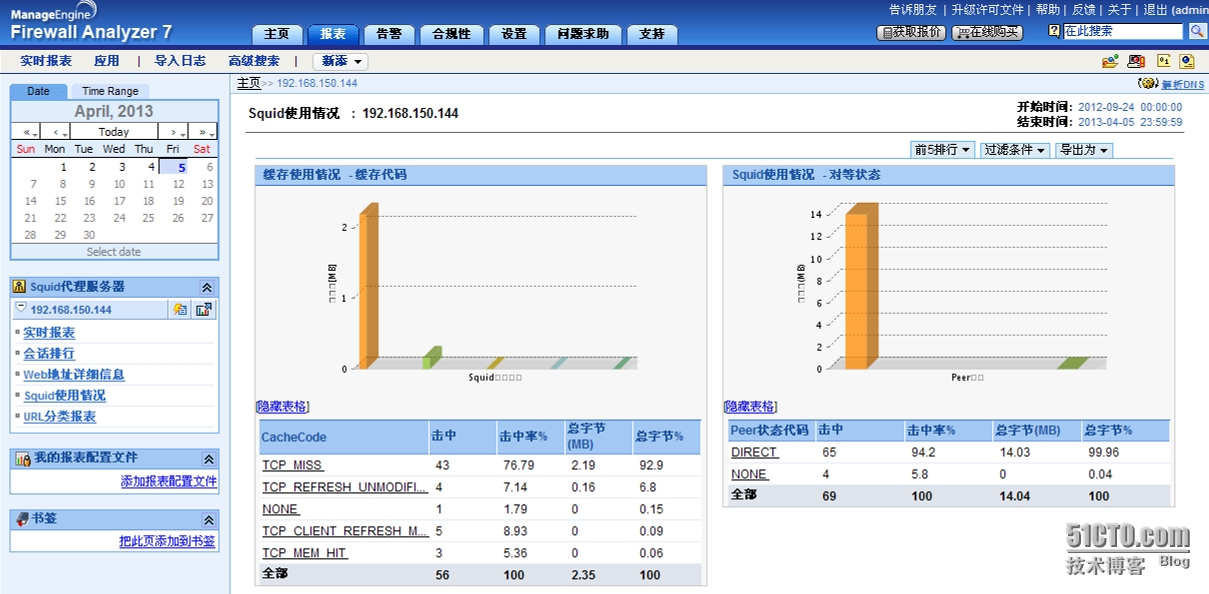Viewport: 1209px width, 594px height.
Task: Open the 导出为 dropdown
Action: click(1085, 150)
